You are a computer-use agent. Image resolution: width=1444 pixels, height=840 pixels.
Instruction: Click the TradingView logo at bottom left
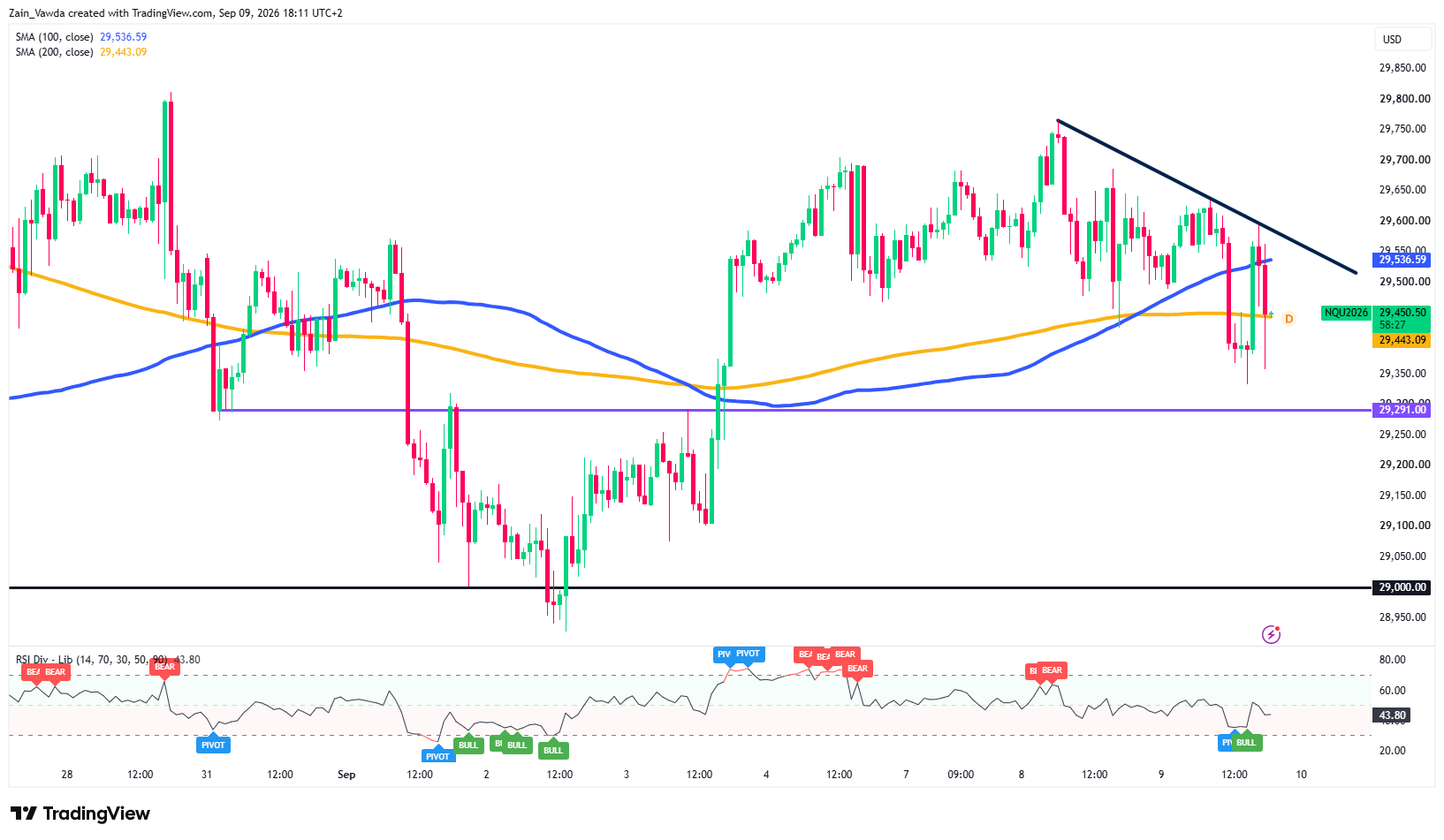point(80,814)
